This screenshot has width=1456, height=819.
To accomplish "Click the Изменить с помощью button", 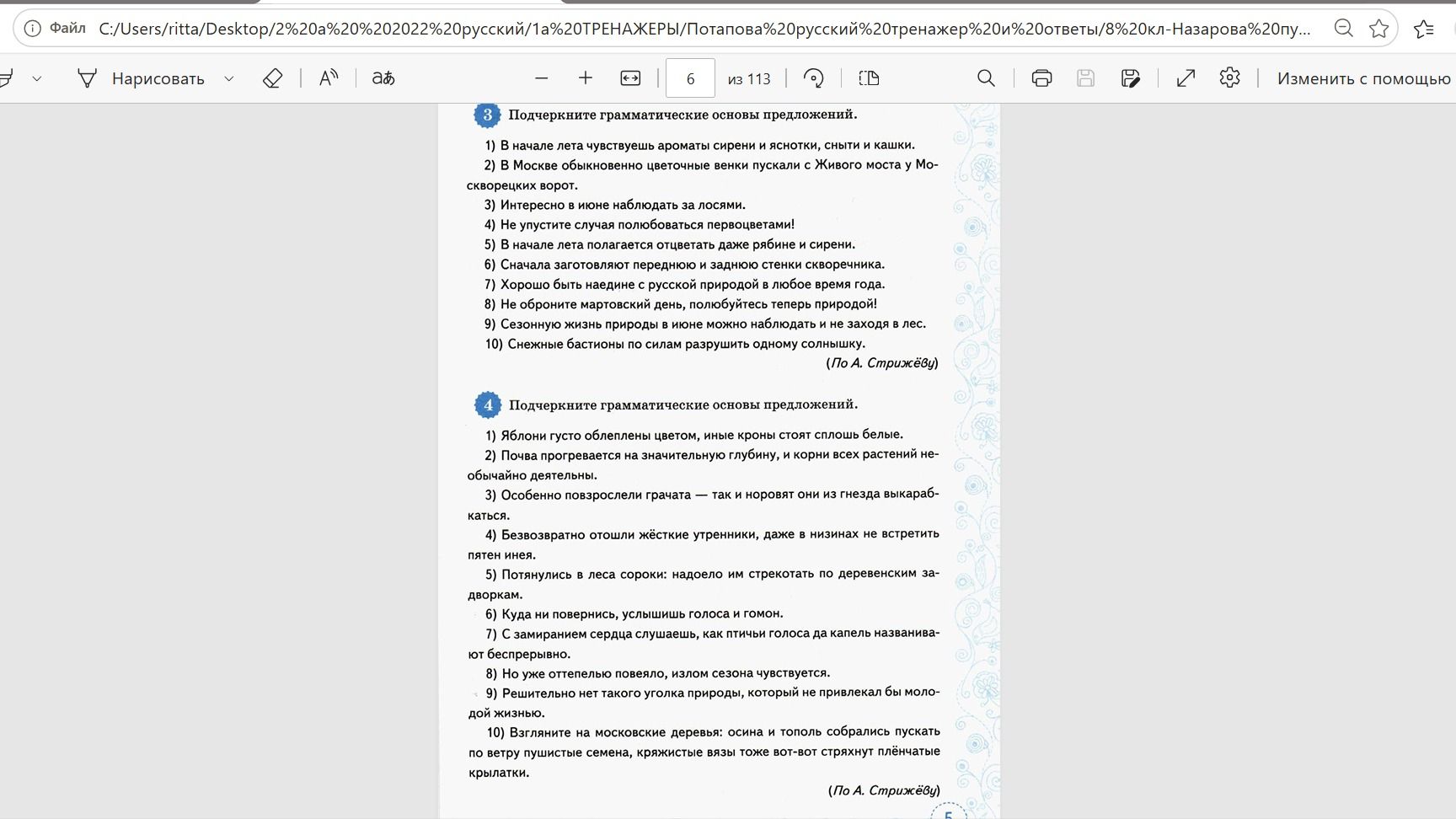I will 1364,78.
